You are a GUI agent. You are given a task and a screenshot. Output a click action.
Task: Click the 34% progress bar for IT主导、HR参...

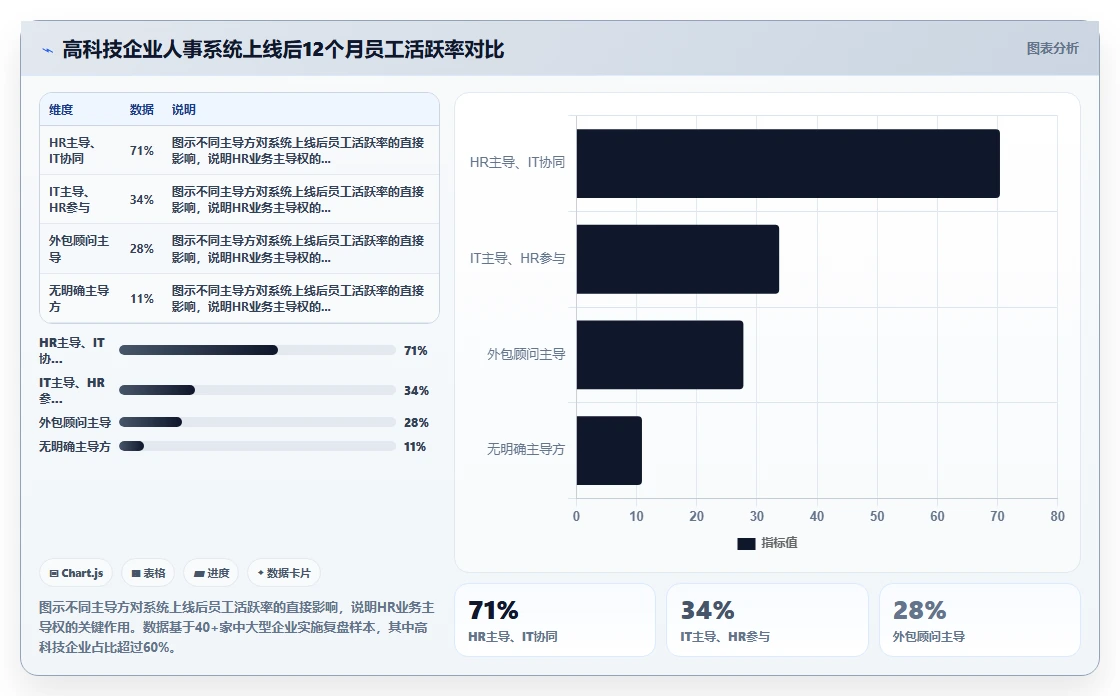click(257, 390)
